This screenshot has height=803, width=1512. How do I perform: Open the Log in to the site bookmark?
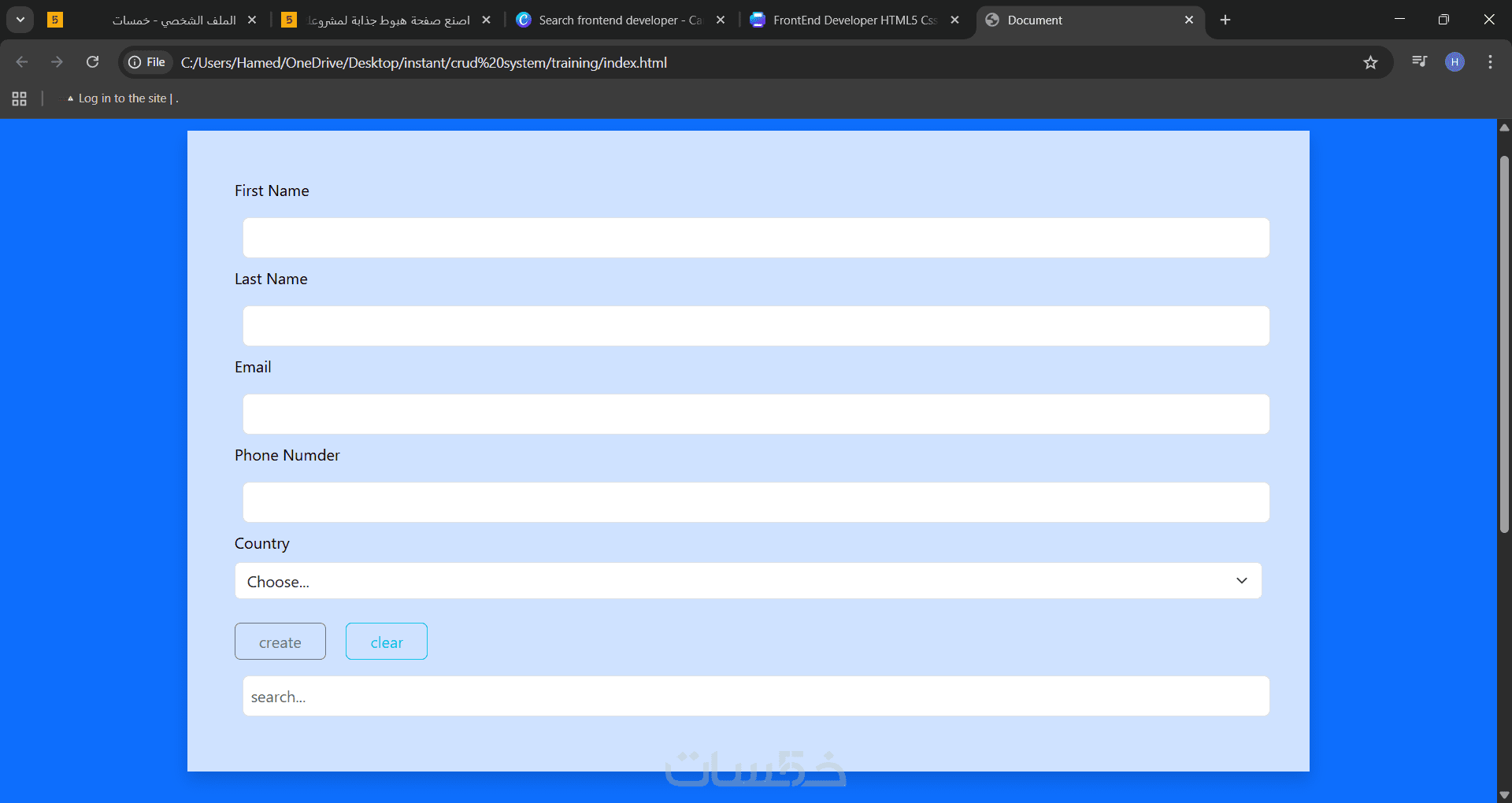[x=123, y=98]
